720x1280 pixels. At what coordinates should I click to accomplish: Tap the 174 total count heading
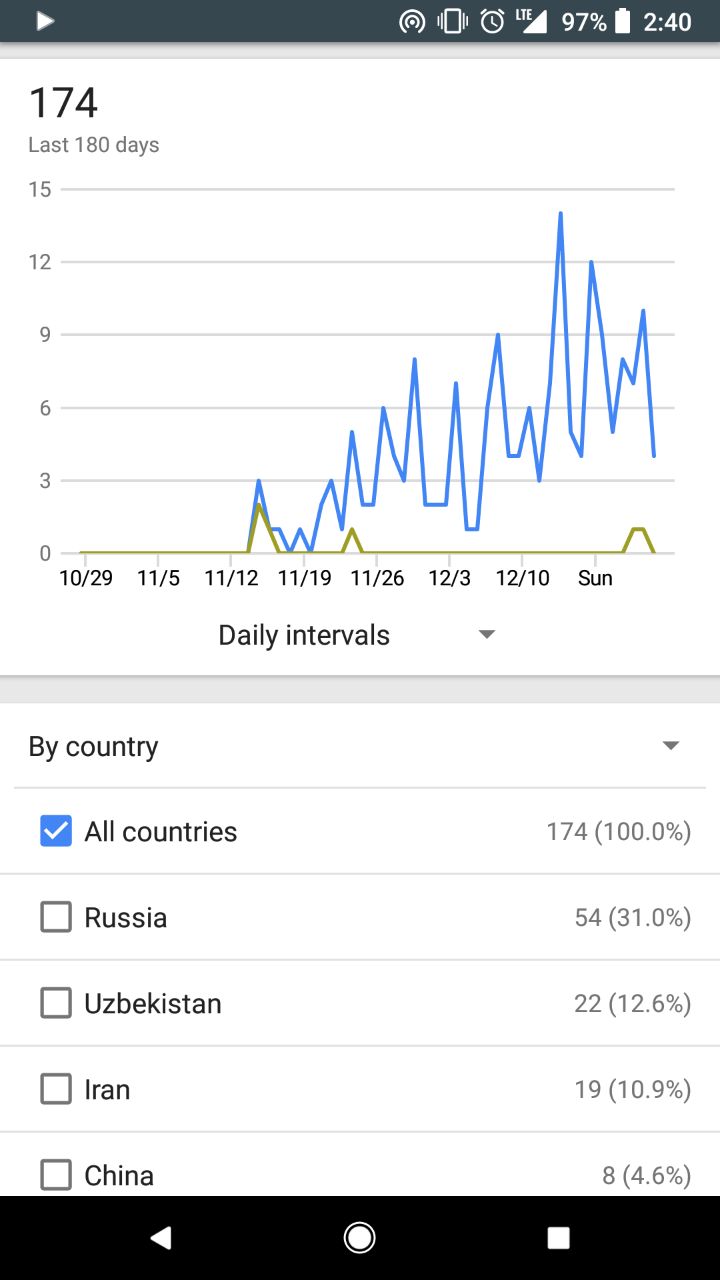pyautogui.click(x=63, y=103)
